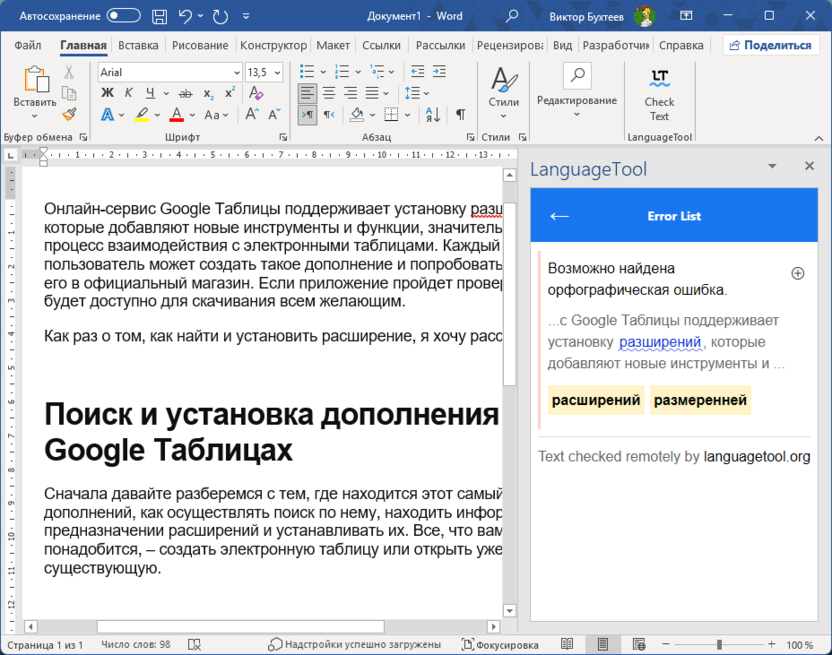The height and width of the screenshot is (655, 832).
Task: Click the Undo arrow in title bar
Action: point(186,15)
